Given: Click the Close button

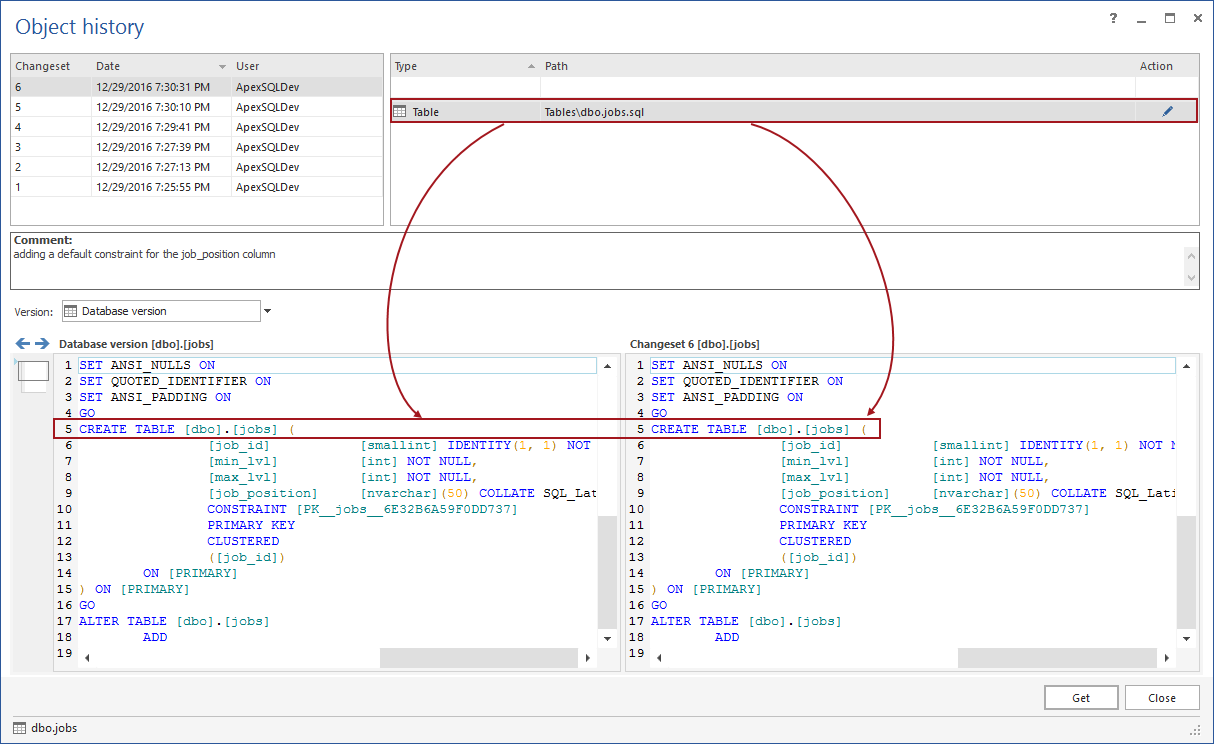Looking at the screenshot, I should [x=1162, y=697].
